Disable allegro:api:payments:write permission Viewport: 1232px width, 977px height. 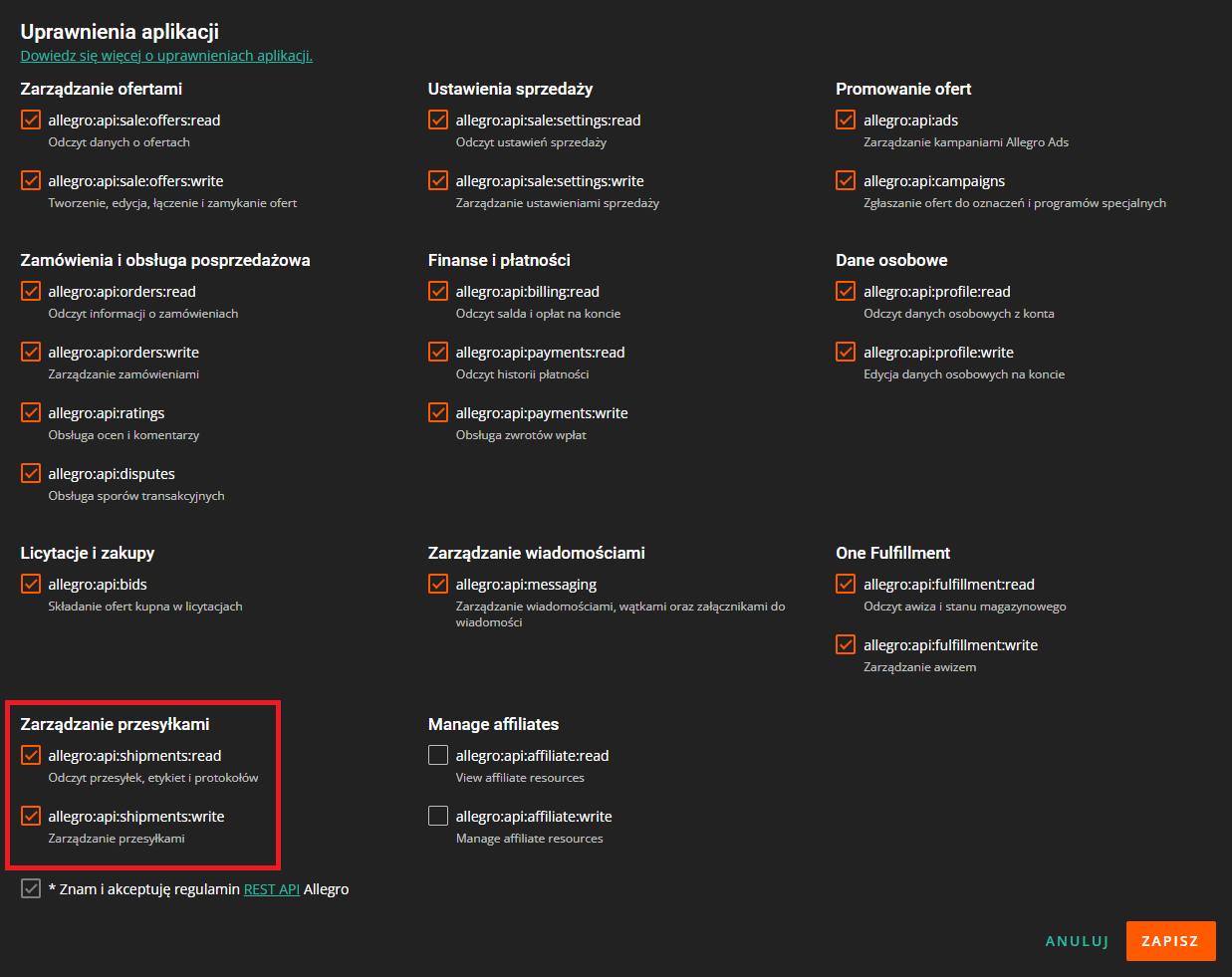(x=438, y=412)
